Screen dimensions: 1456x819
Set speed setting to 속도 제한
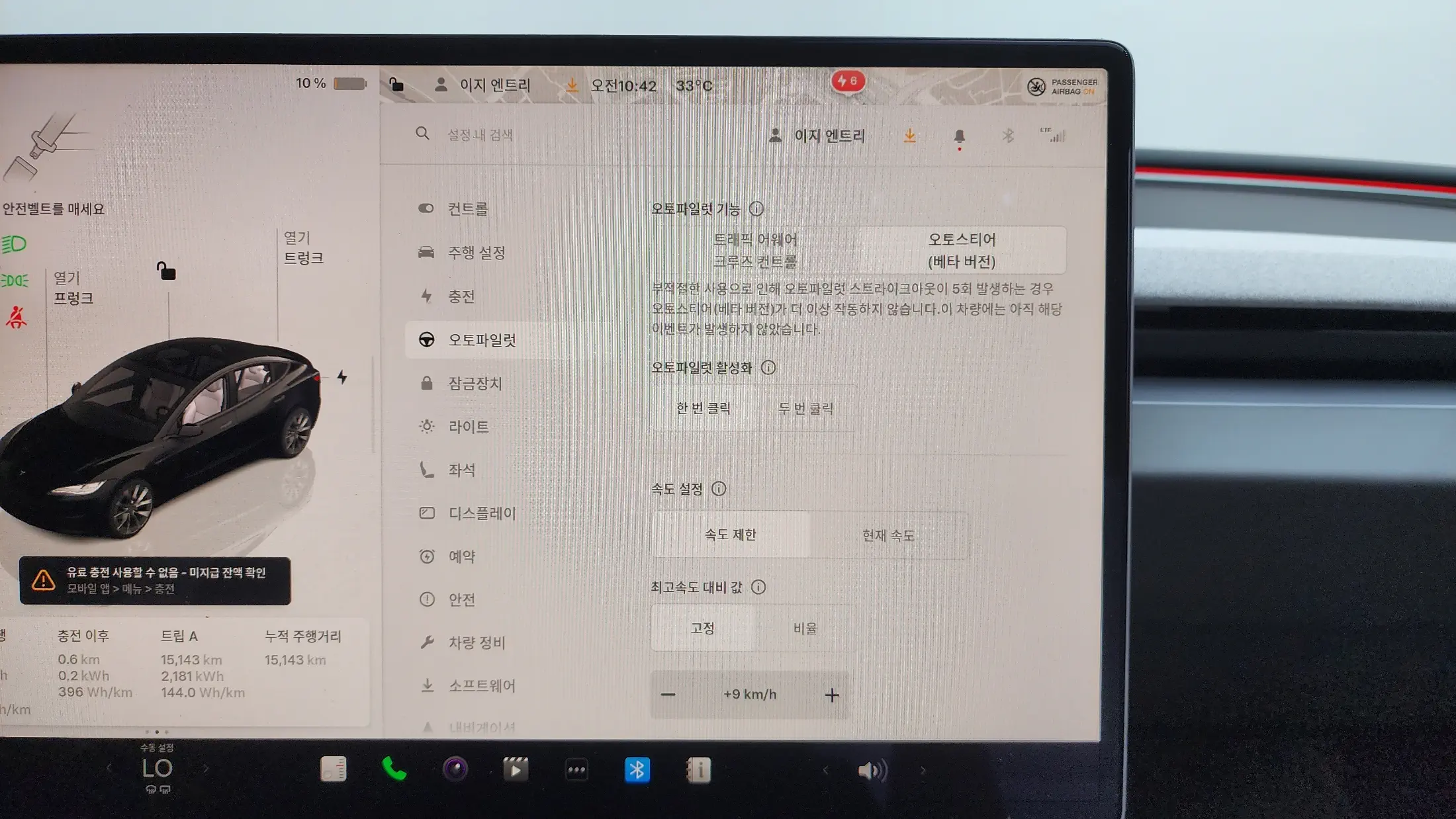pyautogui.click(x=731, y=535)
